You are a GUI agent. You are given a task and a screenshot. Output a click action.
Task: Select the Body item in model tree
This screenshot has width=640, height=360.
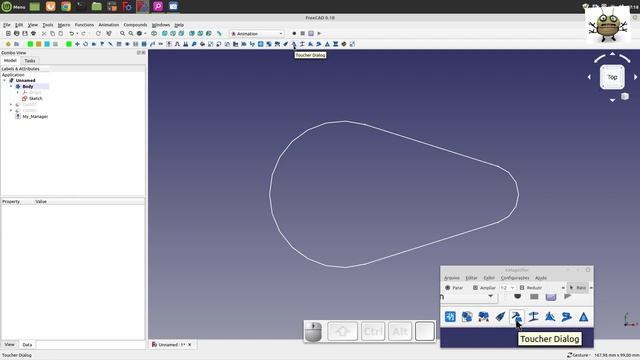click(x=28, y=87)
